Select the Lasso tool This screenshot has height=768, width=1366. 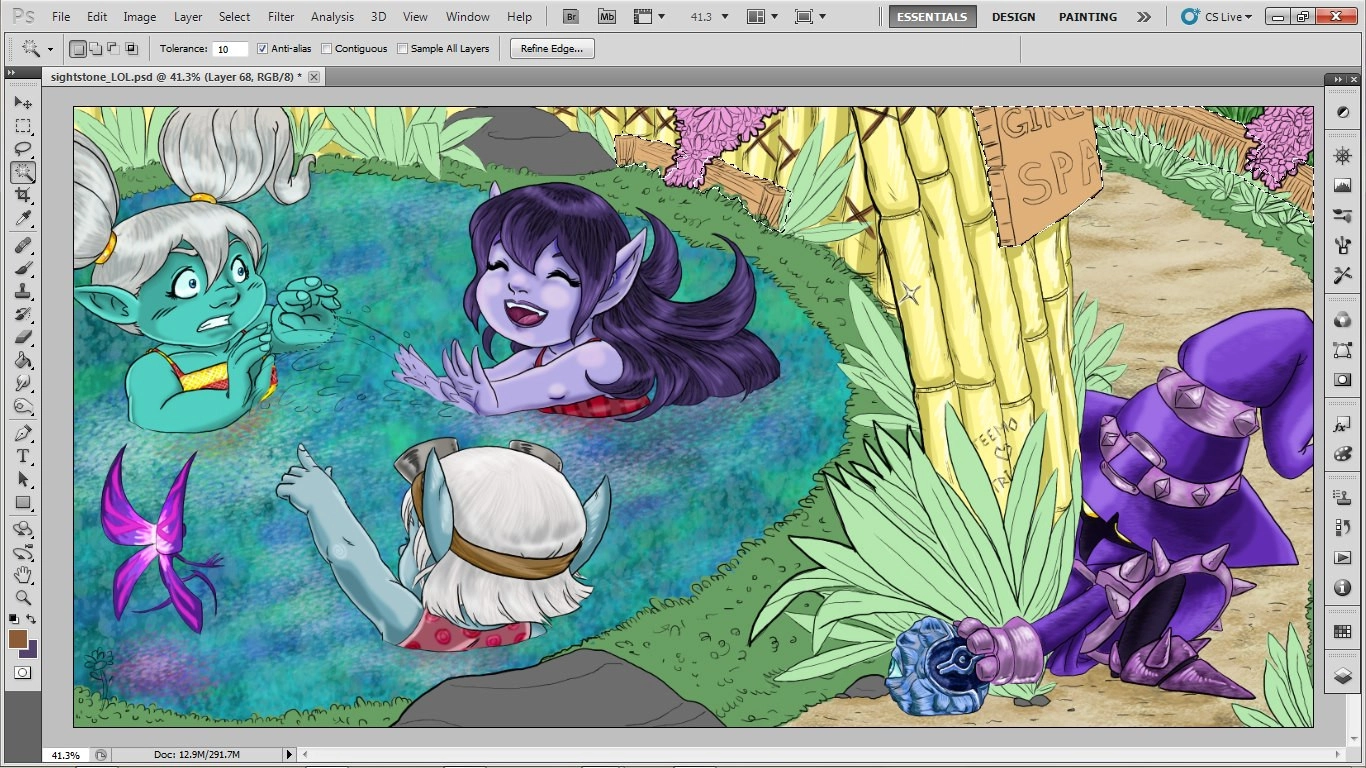(23, 149)
